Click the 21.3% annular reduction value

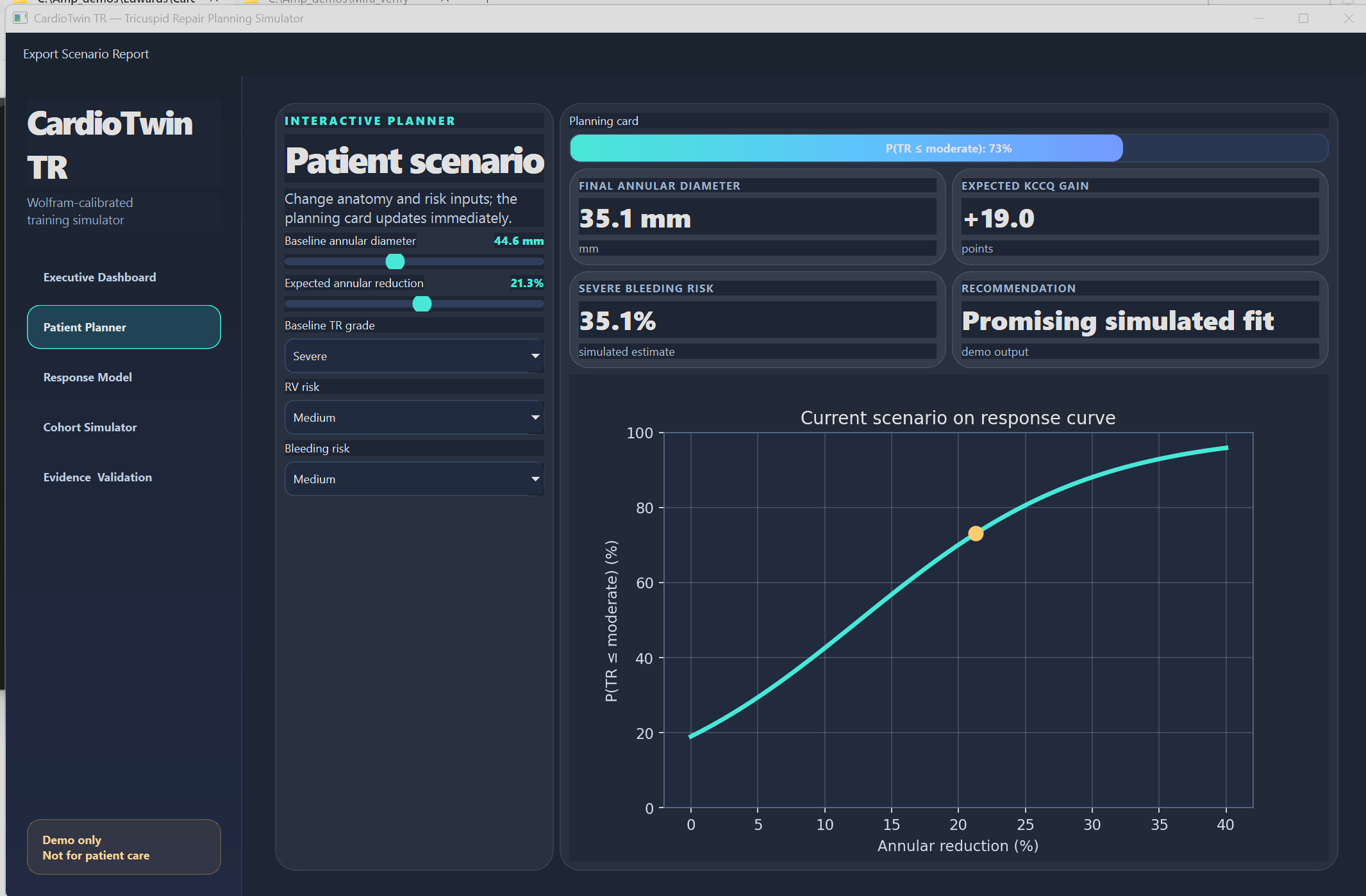[x=527, y=283]
